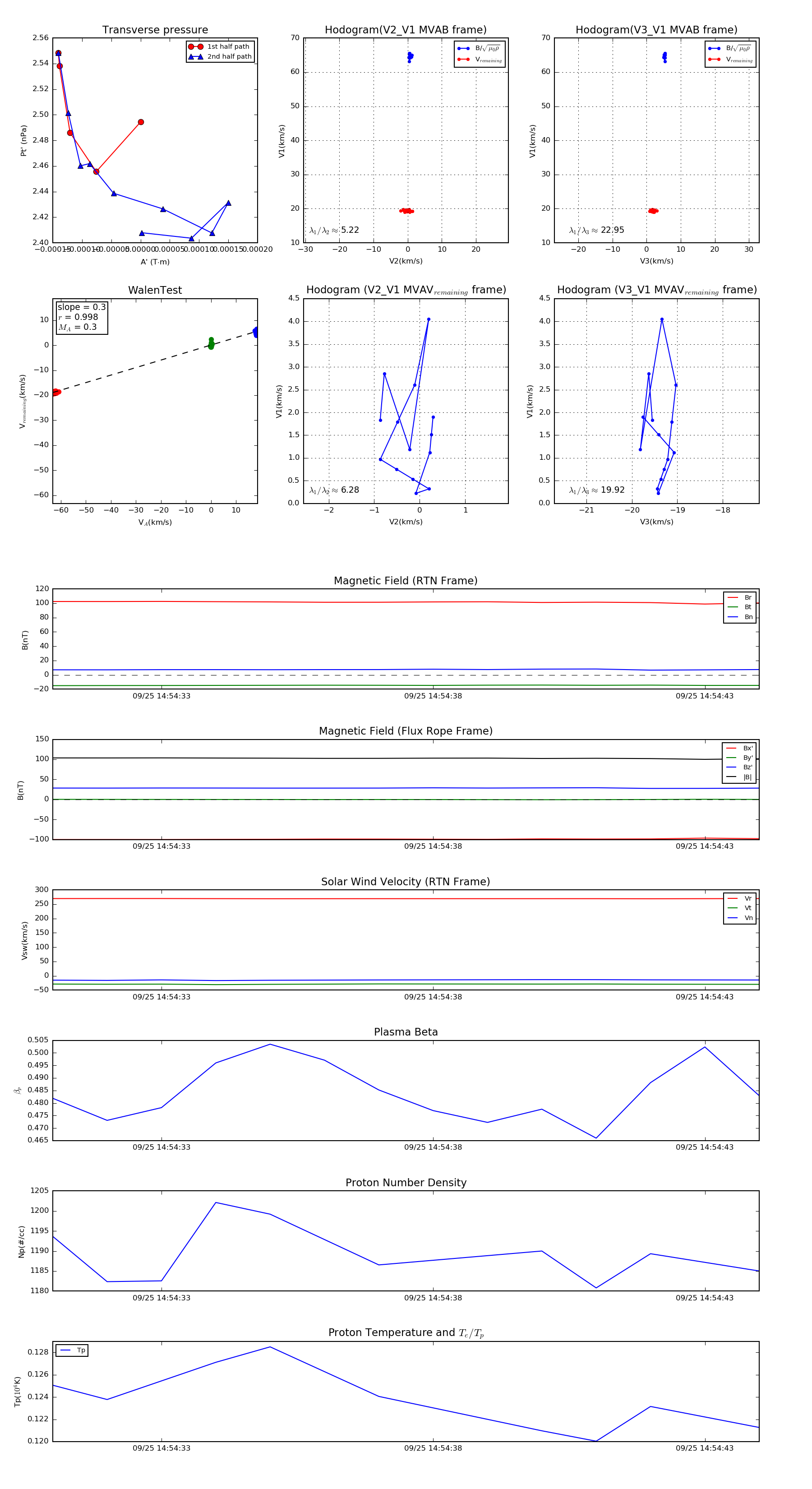Image resolution: width=812 pixels, height=1489 pixels.
Task: Select the 'slope = 0.3' annotation
Action: [82, 307]
